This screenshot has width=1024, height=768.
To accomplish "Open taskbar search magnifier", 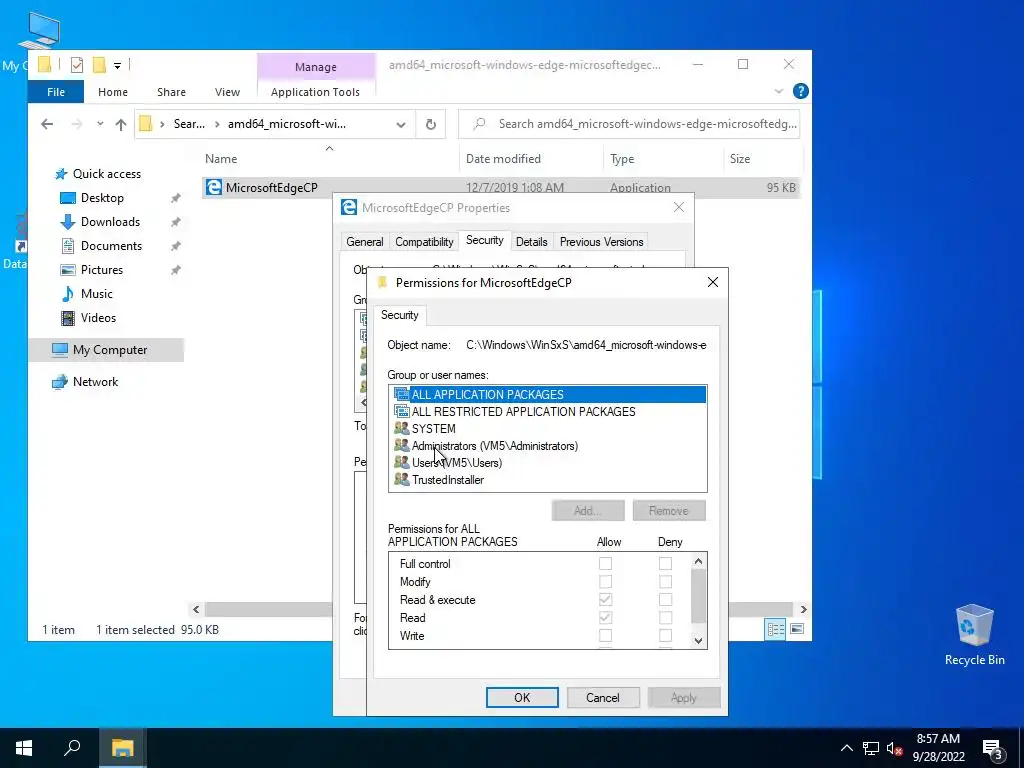I will pos(72,748).
